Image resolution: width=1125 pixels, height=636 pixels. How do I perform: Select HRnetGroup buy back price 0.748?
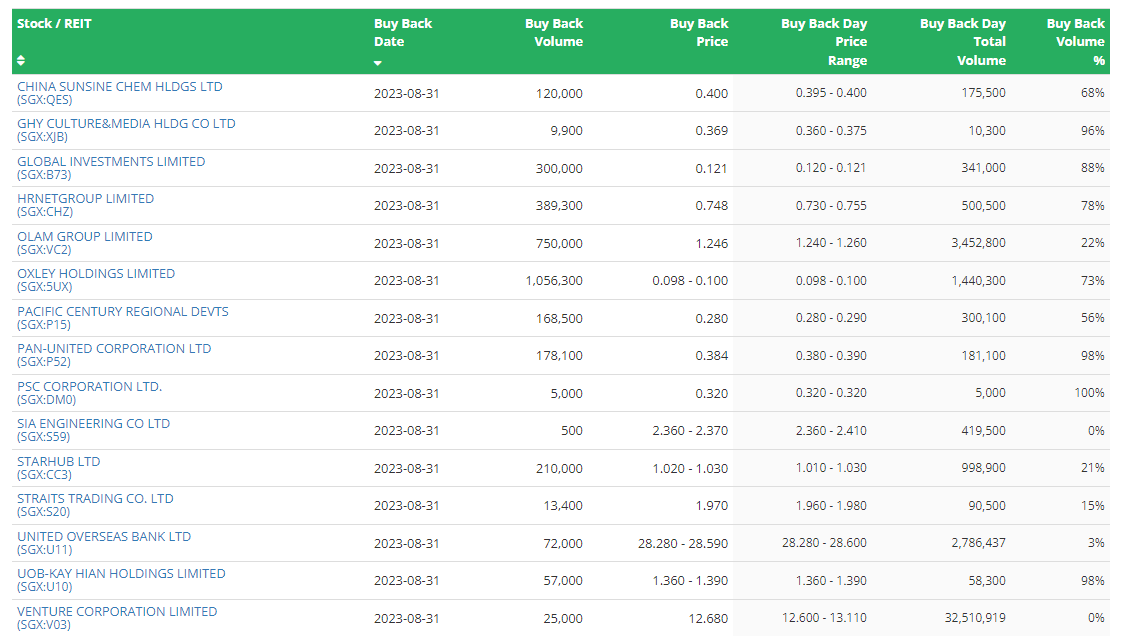[711, 205]
